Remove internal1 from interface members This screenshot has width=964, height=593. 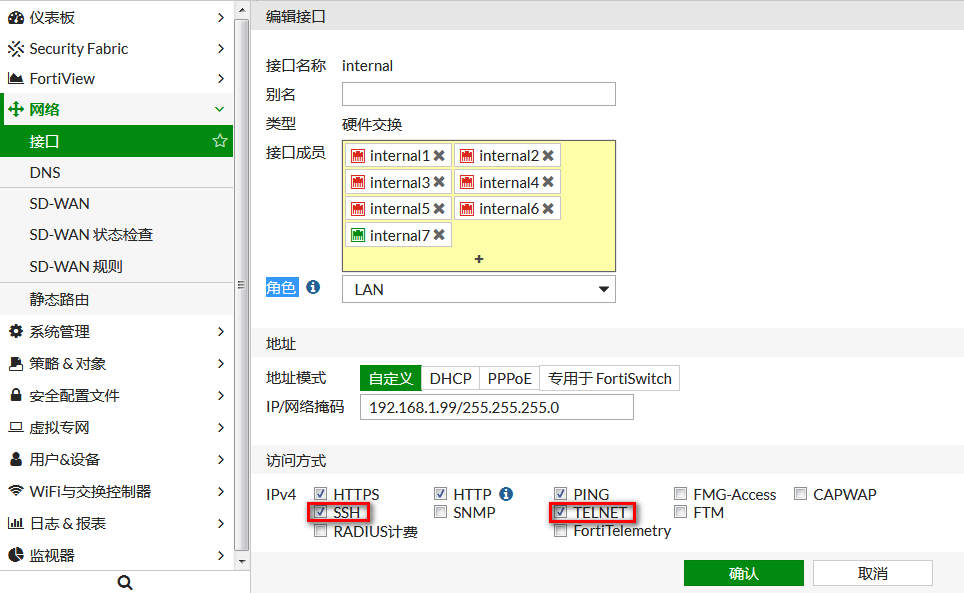tap(439, 156)
